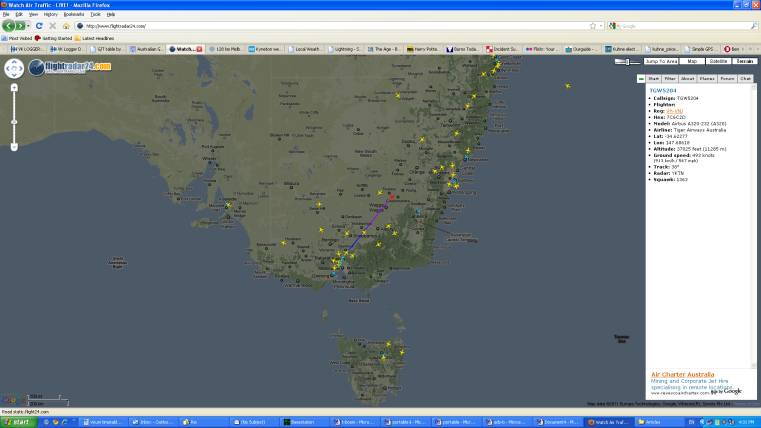Open the Google search engine selector
This screenshot has width=761, height=428.
tap(613, 26)
